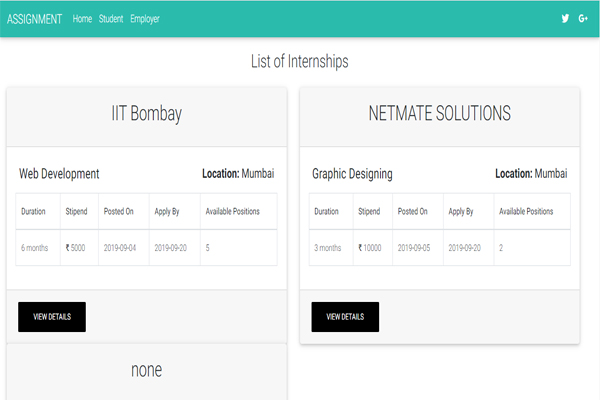
Task: Open the Student nav item
Action: point(111,19)
